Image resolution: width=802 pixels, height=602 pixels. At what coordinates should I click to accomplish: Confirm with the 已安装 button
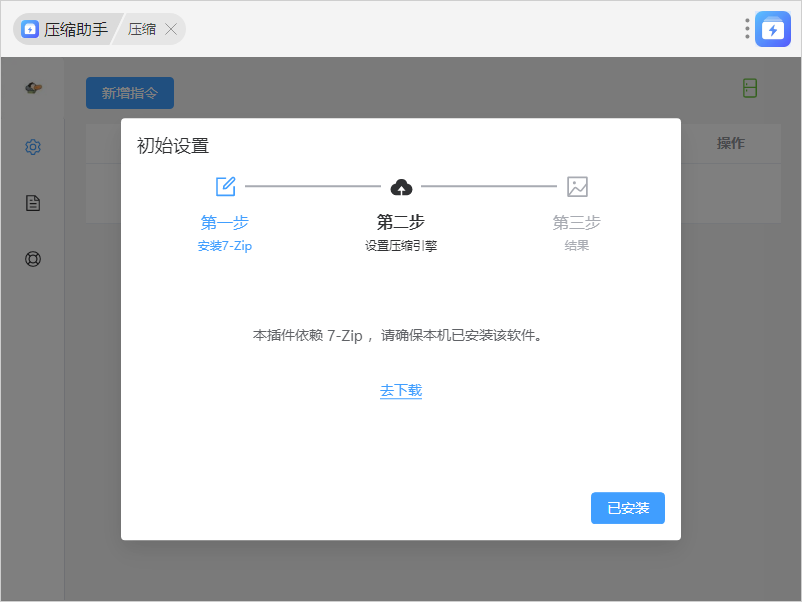pyautogui.click(x=628, y=508)
